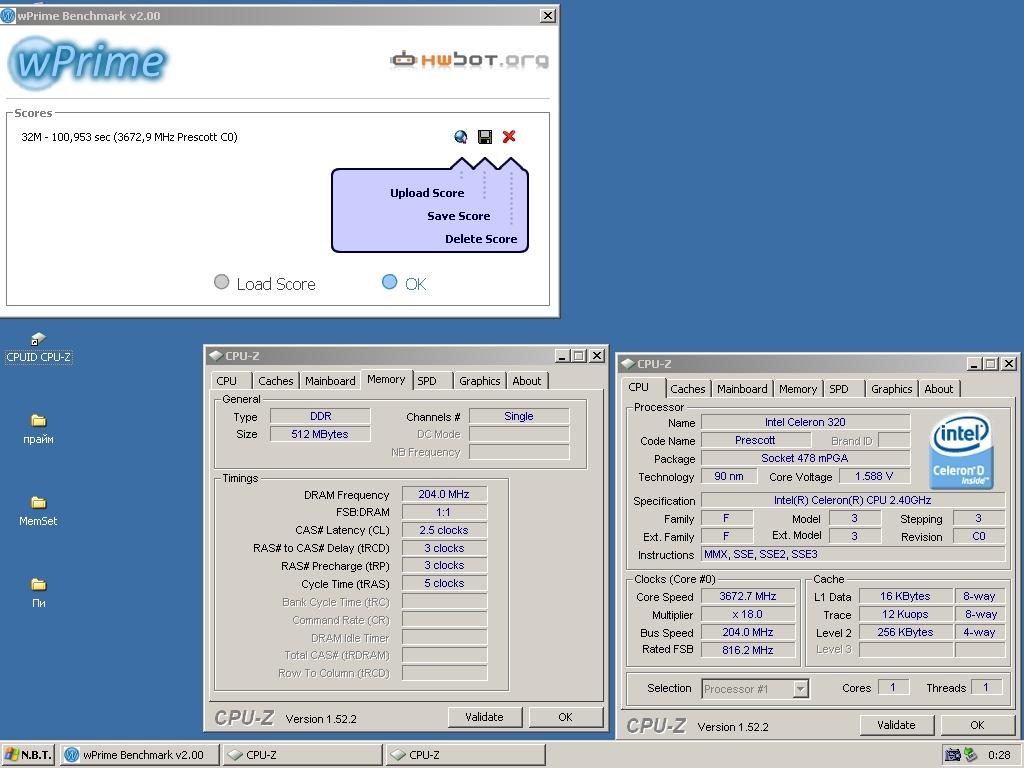This screenshot has height=768, width=1024.
Task: Click the HWBOT.org logo in wPrime
Action: click(x=469, y=60)
